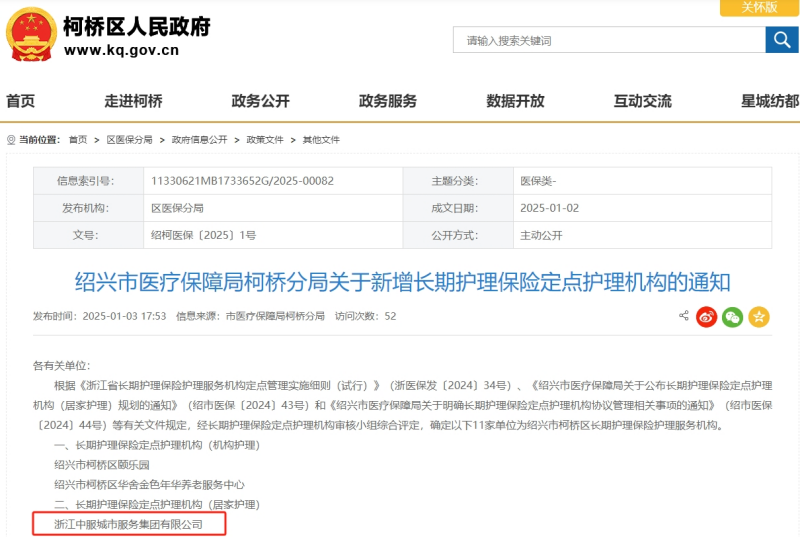800x537 pixels.
Task: Click 区医保分局 breadcrumb link
Action: click(x=130, y=140)
